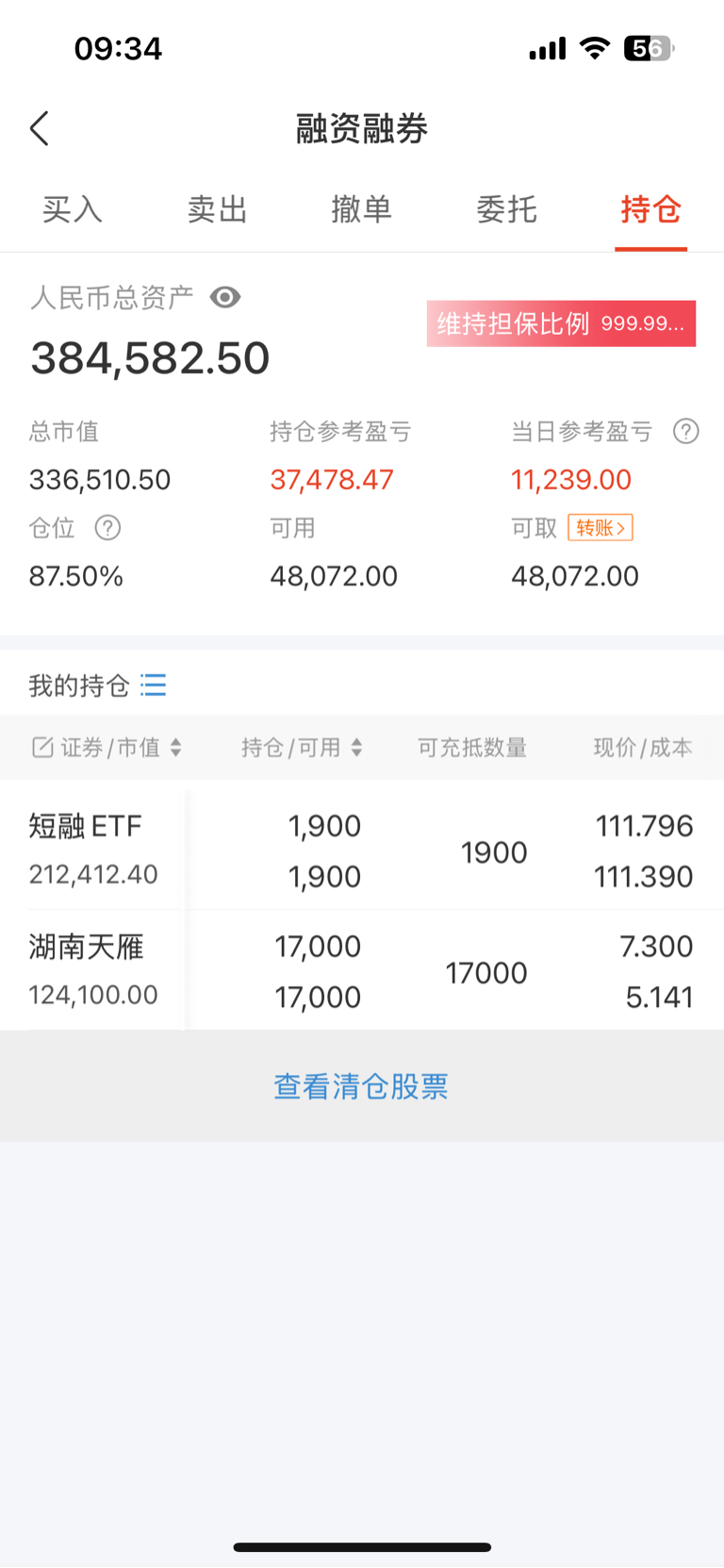Open the edit icon beside 证券/市值 header

(42, 748)
